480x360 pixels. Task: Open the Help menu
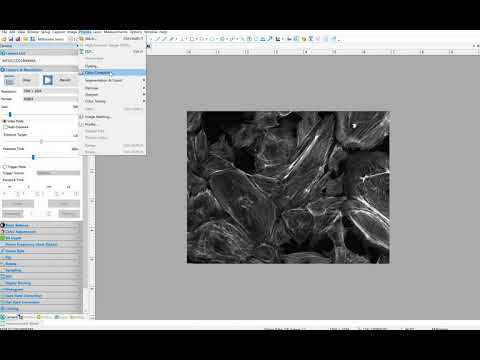point(163,32)
